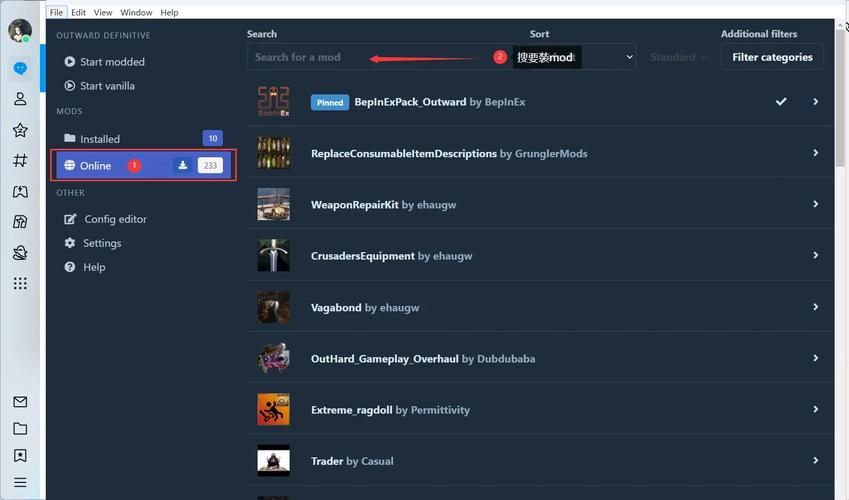Viewport: 849px width, 500px height.
Task: Click planet-shaped icon in left strip
Action: click(x=20, y=252)
